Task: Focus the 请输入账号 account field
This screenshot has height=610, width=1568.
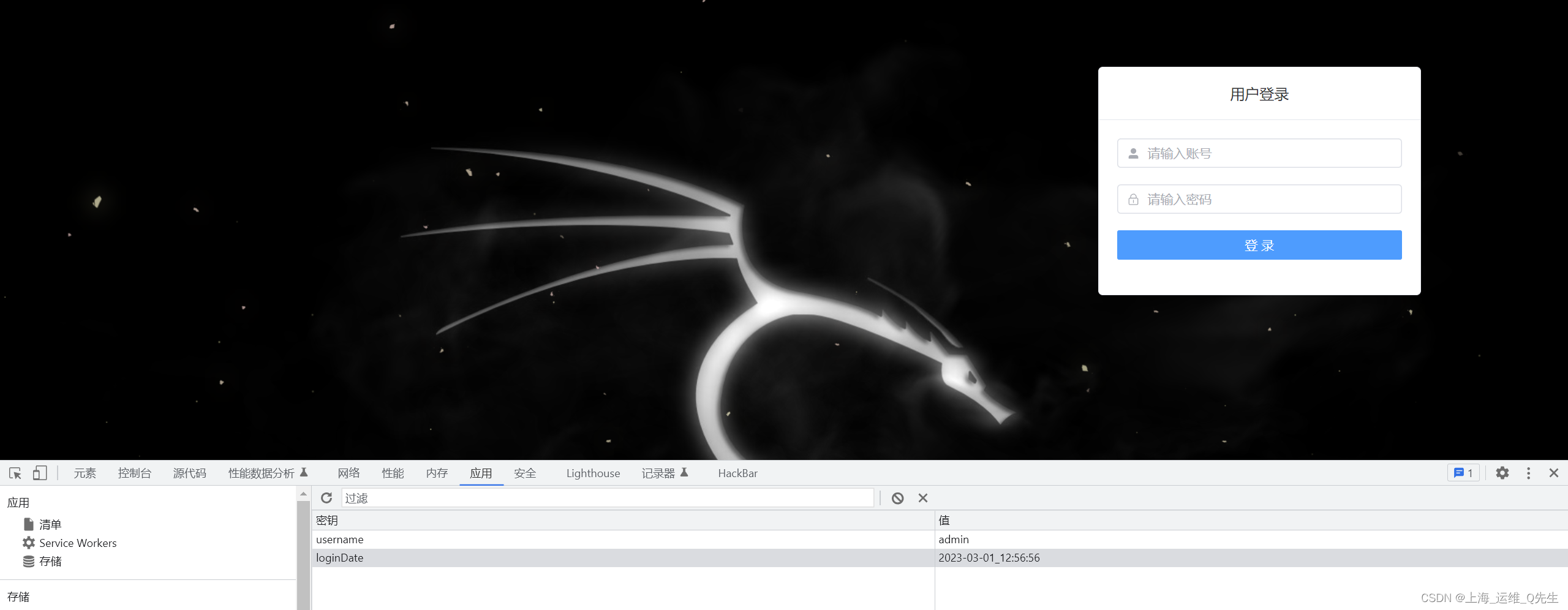Action: pos(1259,153)
